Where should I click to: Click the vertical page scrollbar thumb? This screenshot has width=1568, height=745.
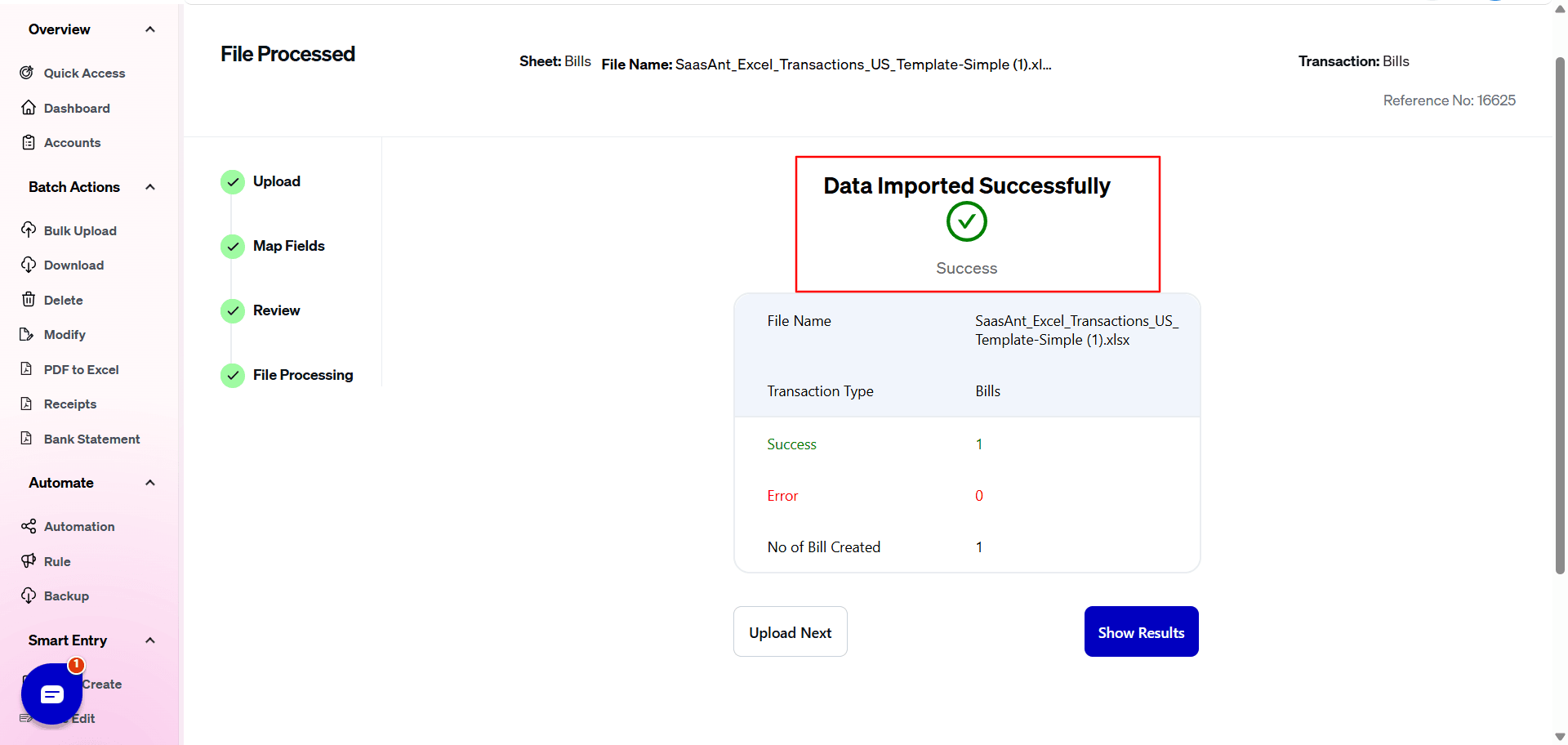tap(1560, 315)
